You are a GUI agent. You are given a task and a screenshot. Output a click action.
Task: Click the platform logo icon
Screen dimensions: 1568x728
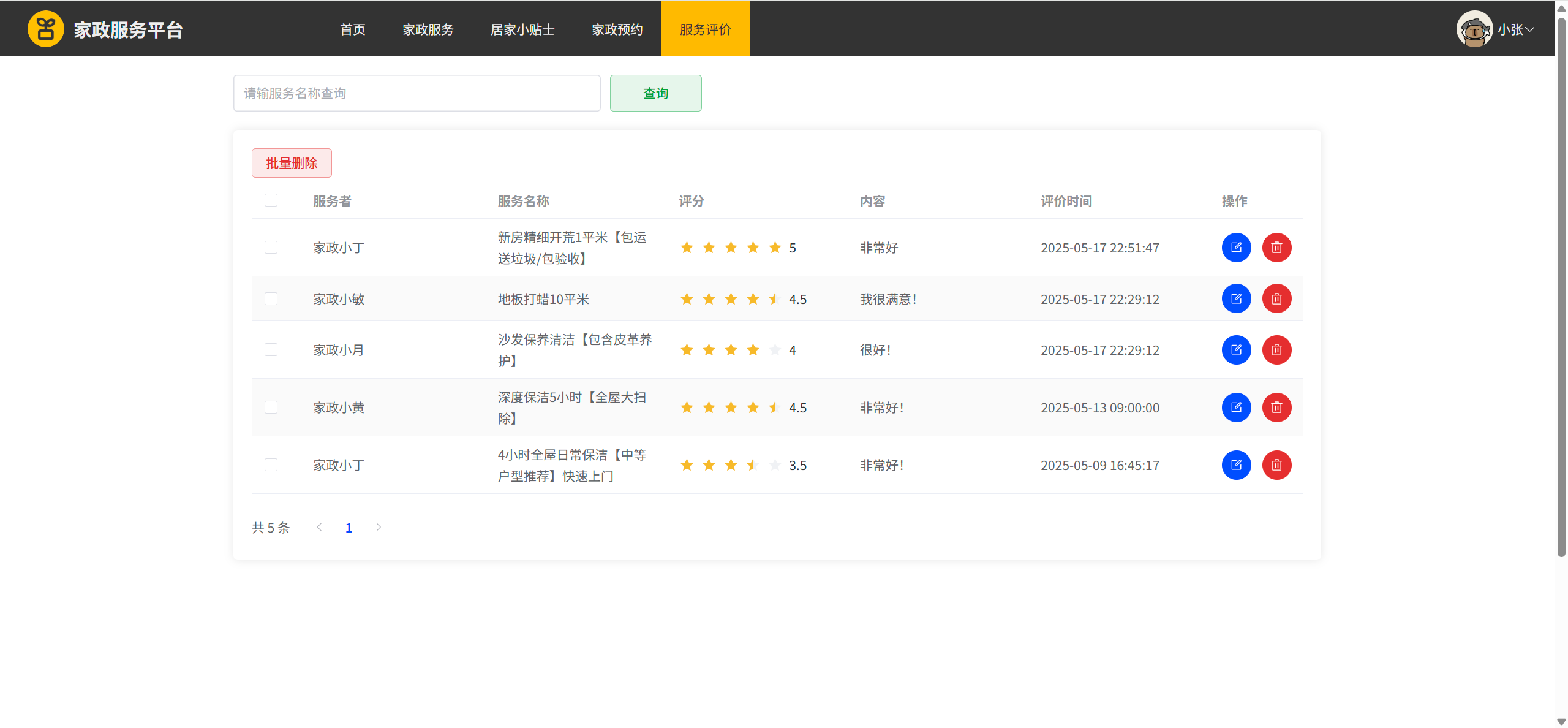click(x=45, y=29)
